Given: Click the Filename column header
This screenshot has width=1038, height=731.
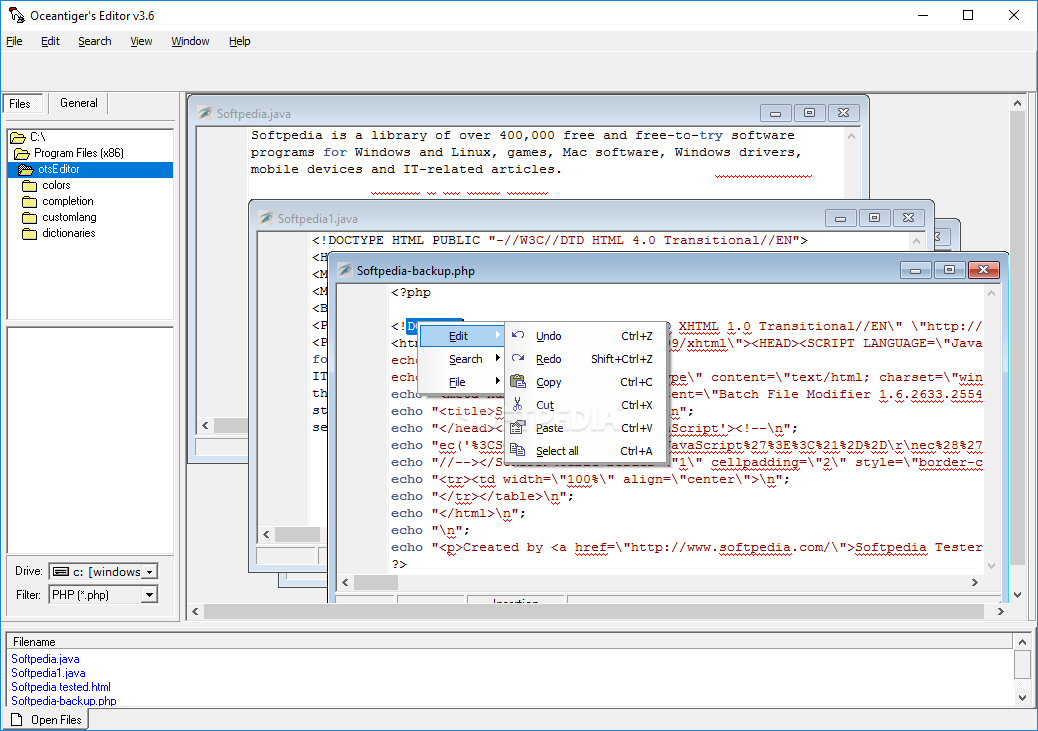Looking at the screenshot, I should point(509,642).
